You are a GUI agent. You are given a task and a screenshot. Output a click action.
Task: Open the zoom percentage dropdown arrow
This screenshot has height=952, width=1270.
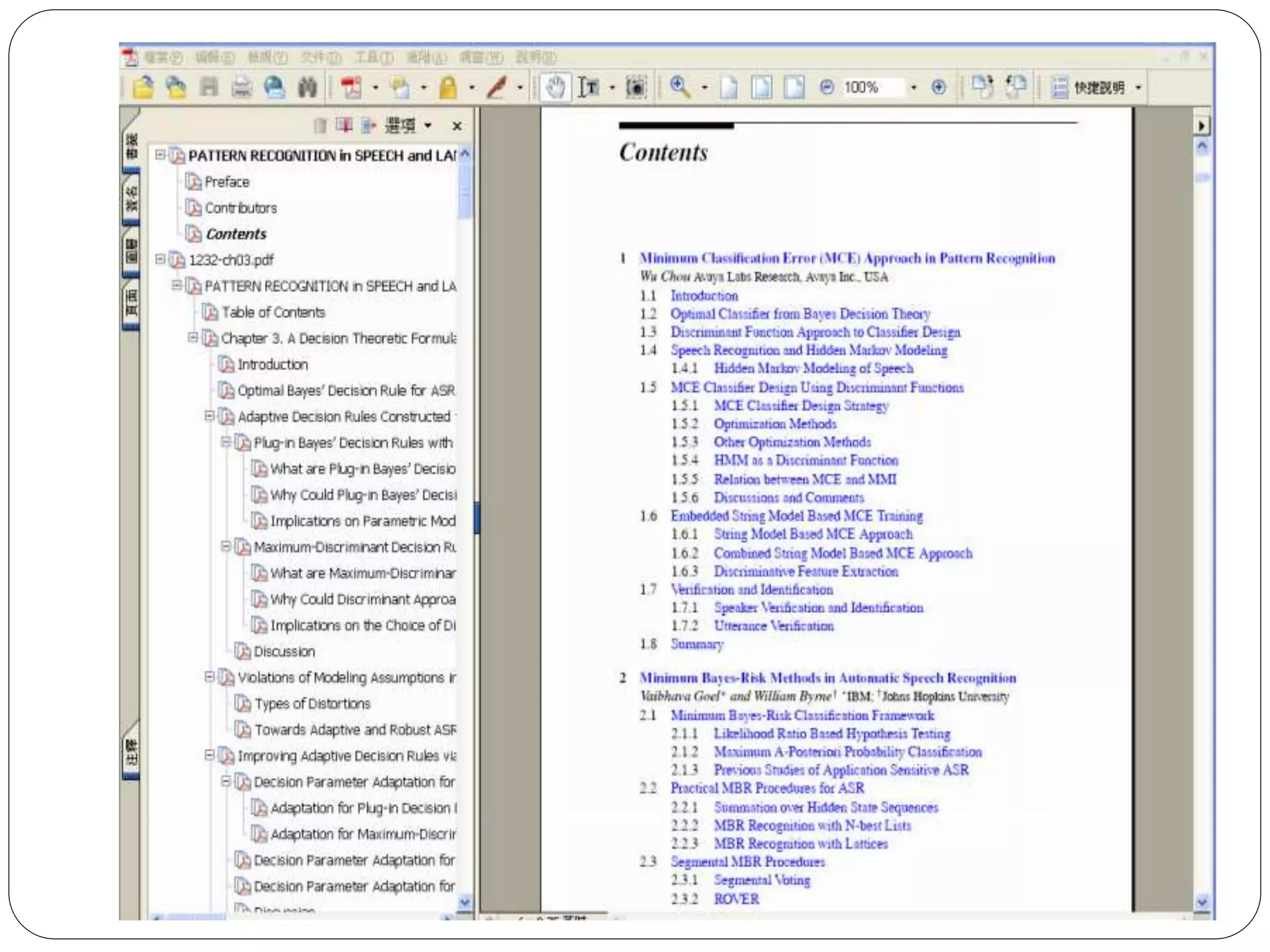pos(913,87)
